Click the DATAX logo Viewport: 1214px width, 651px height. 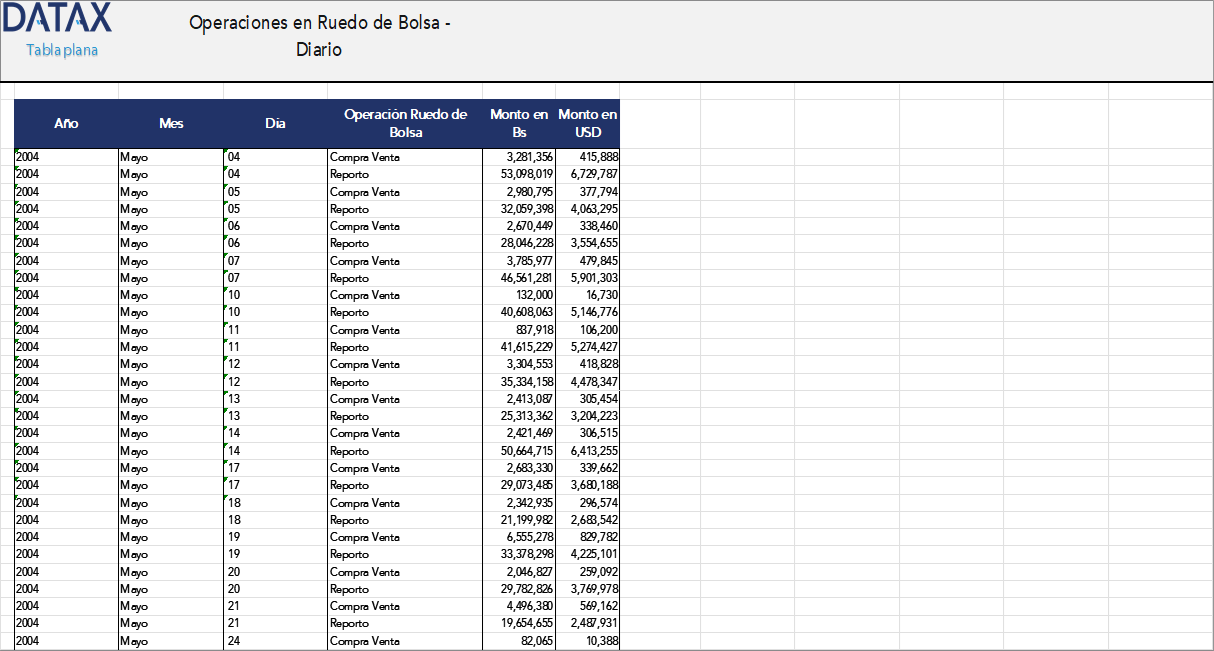click(55, 22)
